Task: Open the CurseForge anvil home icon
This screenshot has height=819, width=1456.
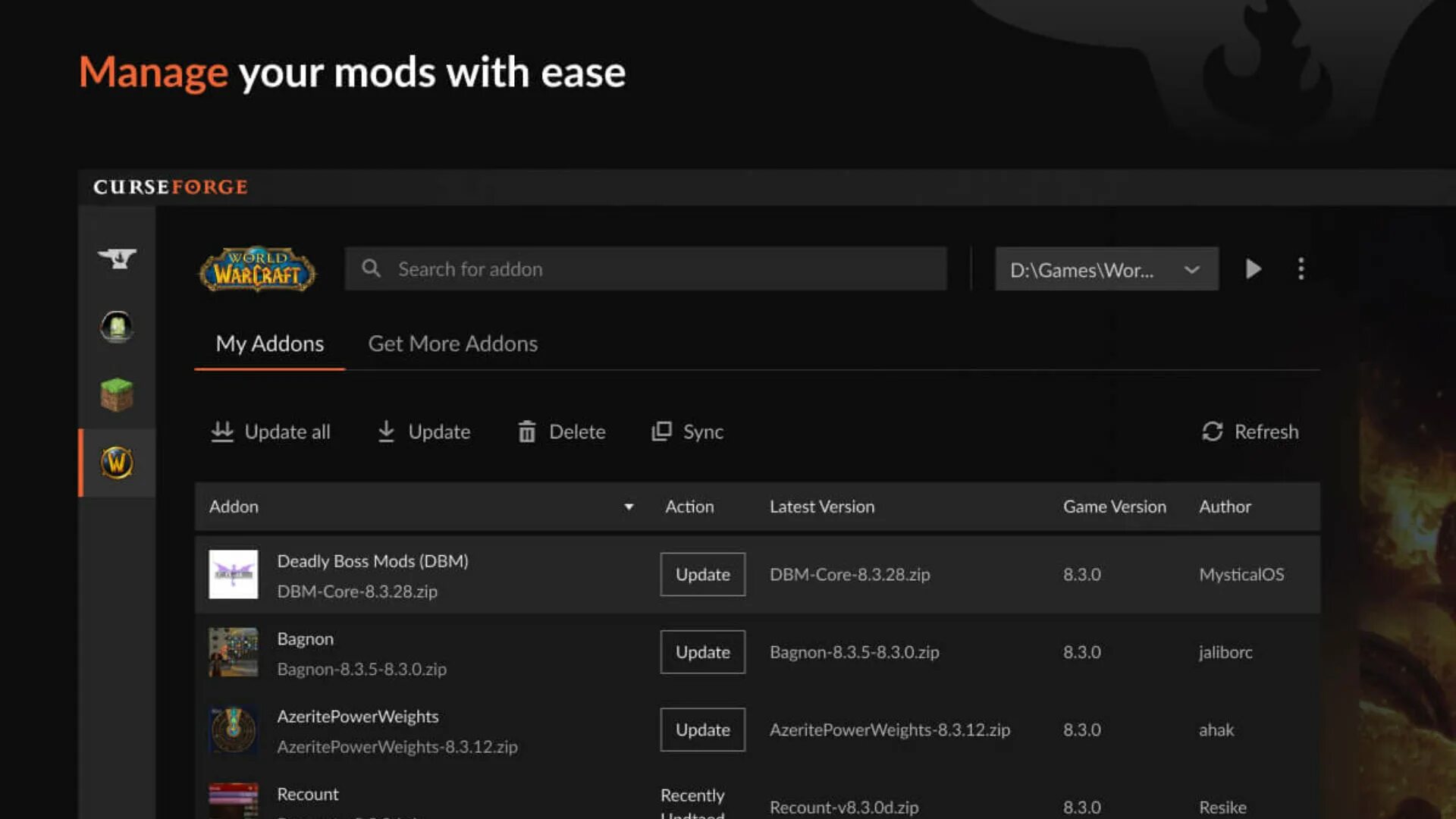Action: coord(117,259)
